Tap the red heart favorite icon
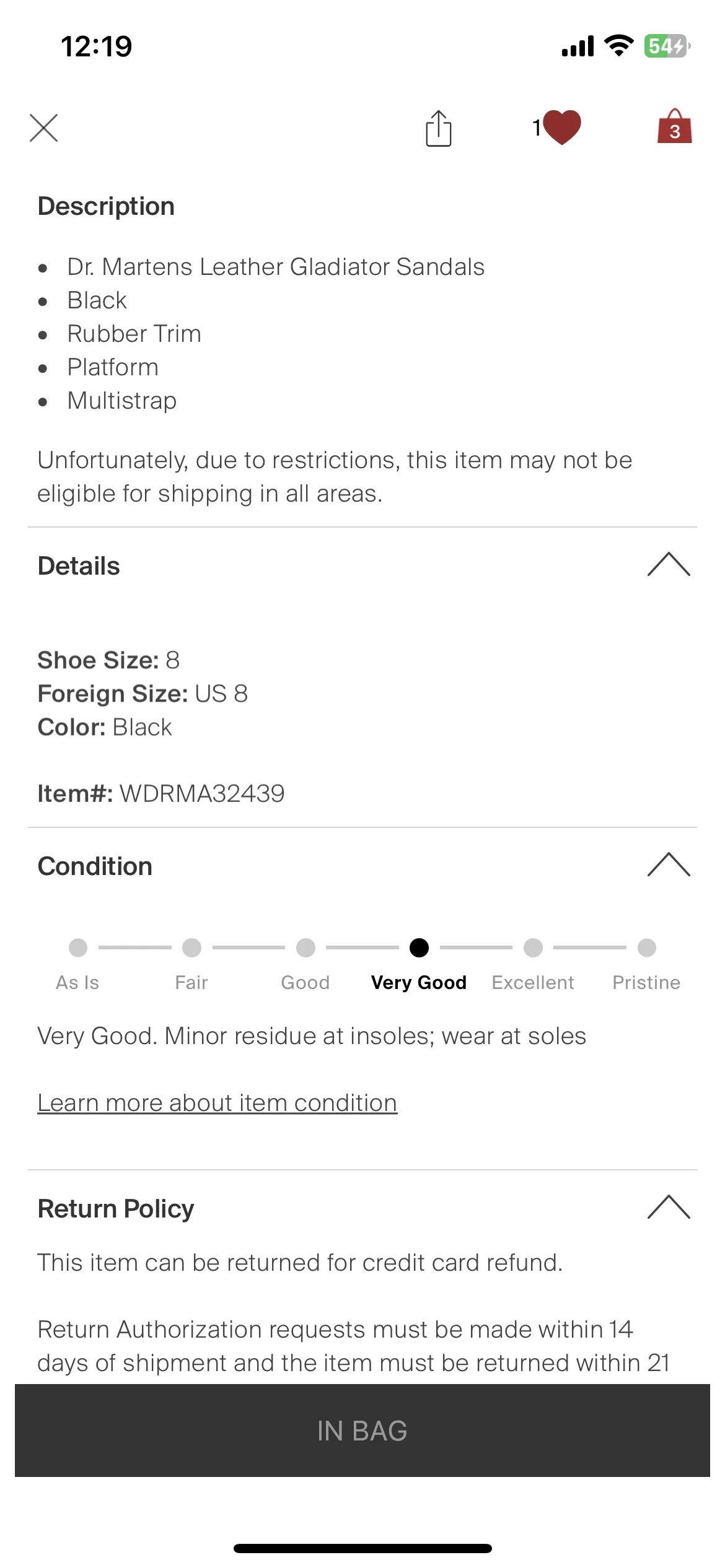 click(561, 128)
